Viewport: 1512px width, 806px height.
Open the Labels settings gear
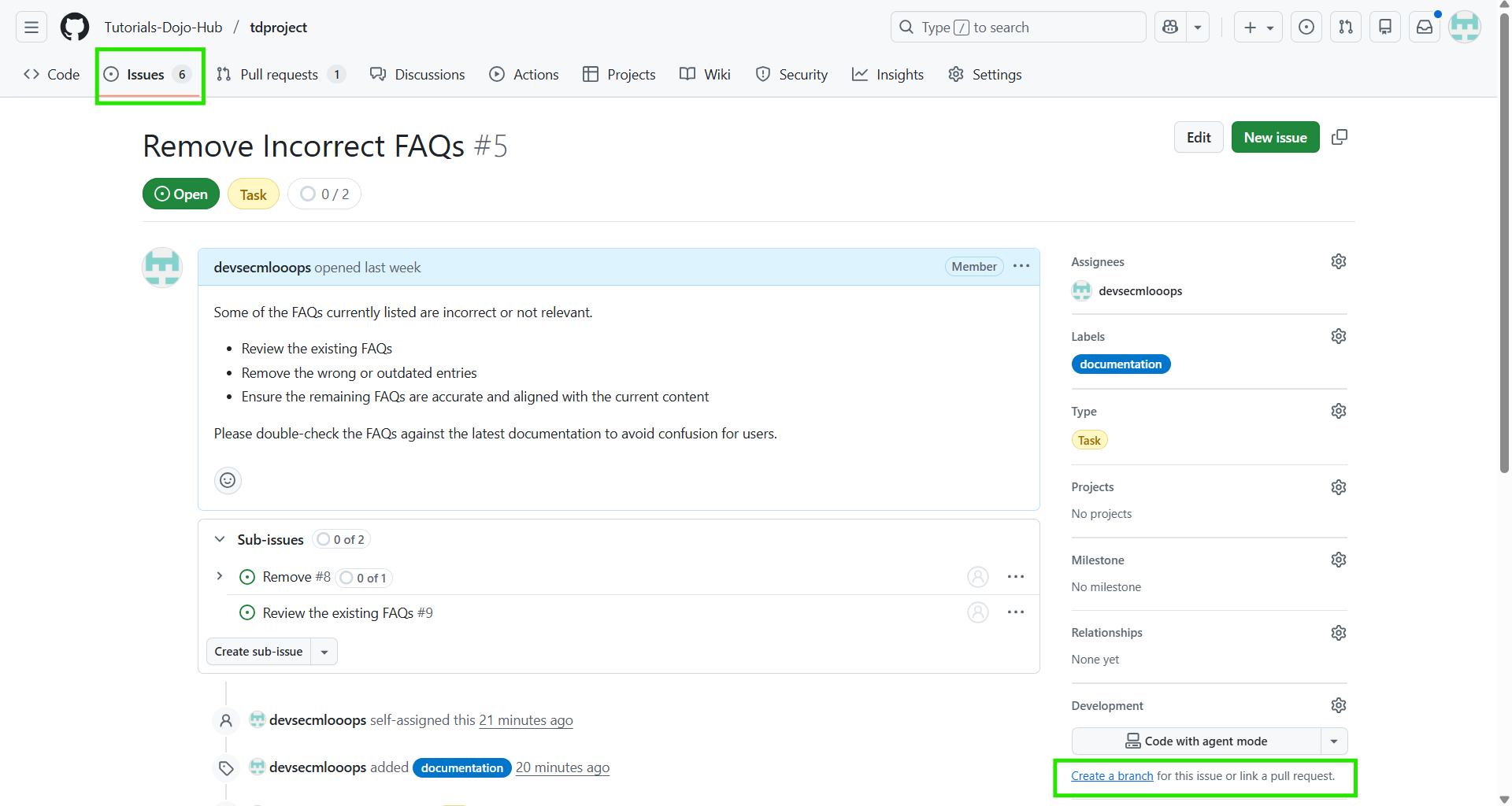[x=1339, y=335]
